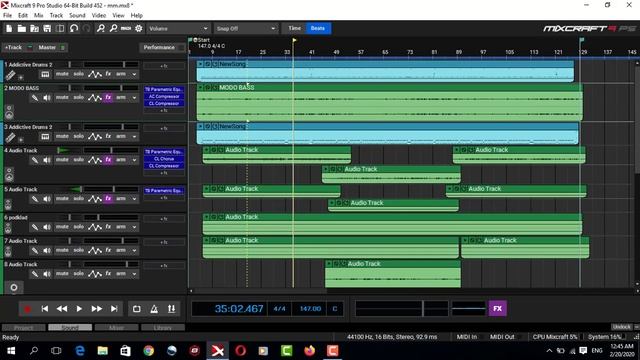This screenshot has height=360, width=640.
Task: Open the File menu
Action: (x=7, y=15)
